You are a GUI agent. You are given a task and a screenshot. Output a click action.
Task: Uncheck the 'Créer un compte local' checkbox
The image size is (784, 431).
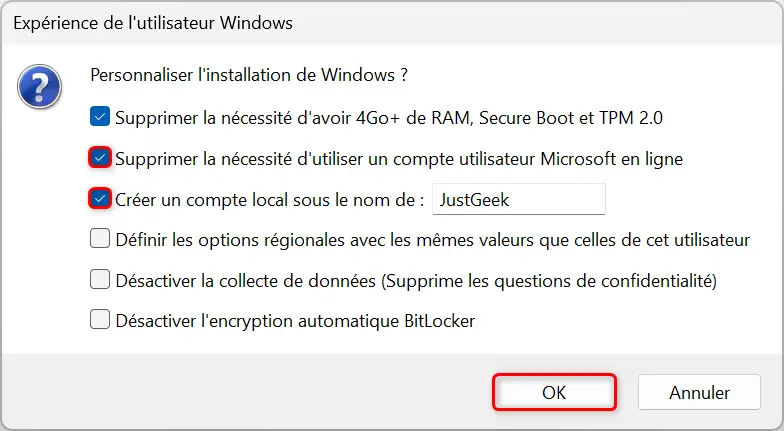100,199
